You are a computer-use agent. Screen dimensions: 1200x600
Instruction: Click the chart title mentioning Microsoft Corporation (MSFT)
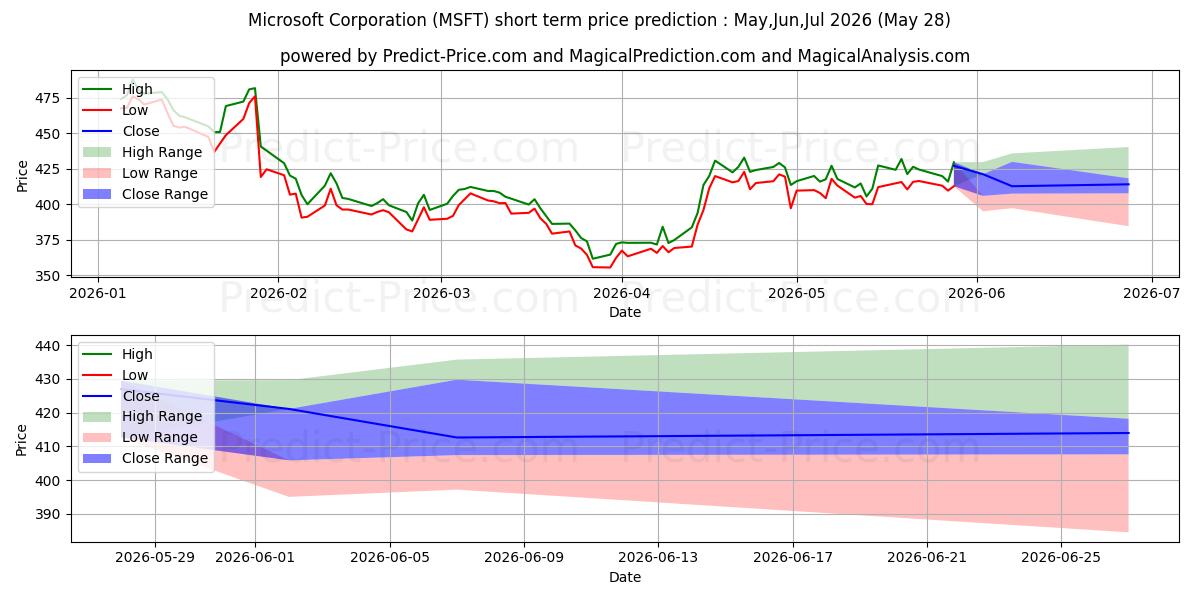tap(600, 20)
